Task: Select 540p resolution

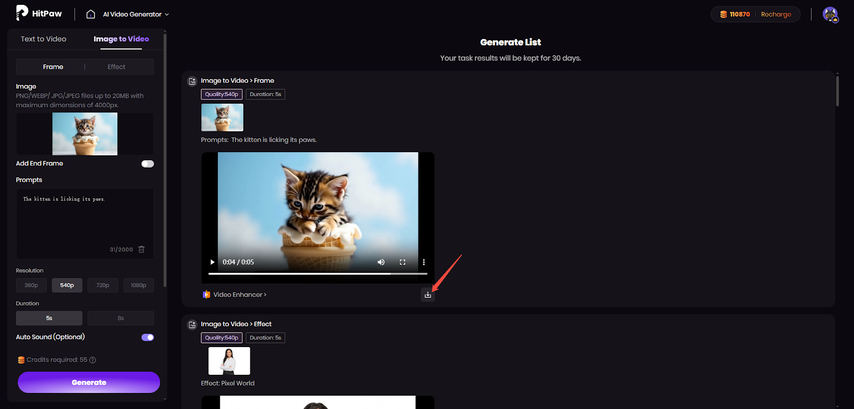Action: [67, 285]
